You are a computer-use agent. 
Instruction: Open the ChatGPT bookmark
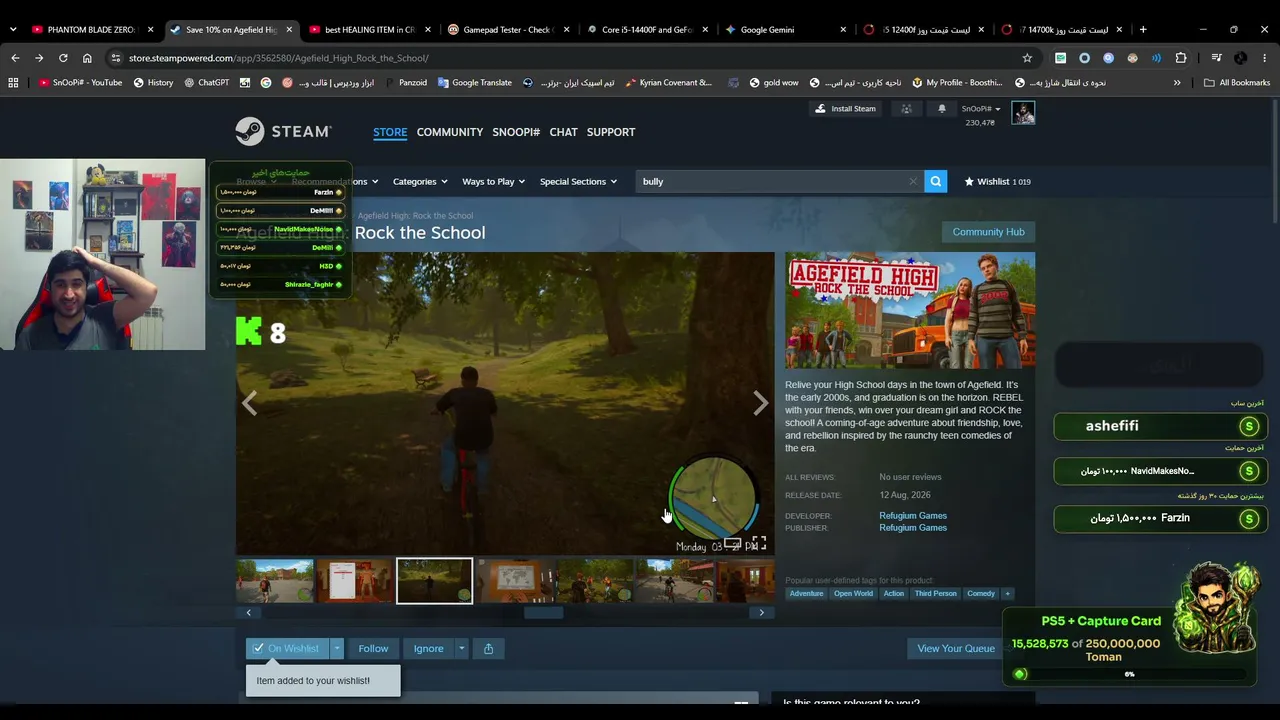[206, 83]
